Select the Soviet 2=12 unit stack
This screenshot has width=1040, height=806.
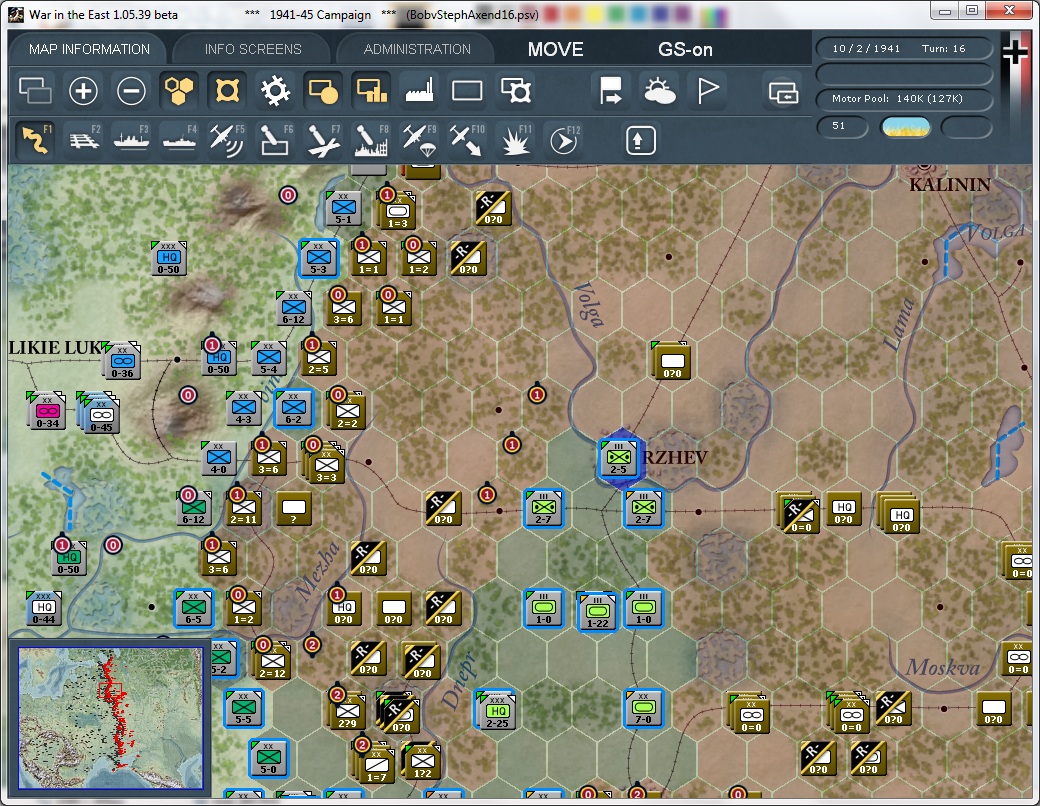click(x=273, y=660)
